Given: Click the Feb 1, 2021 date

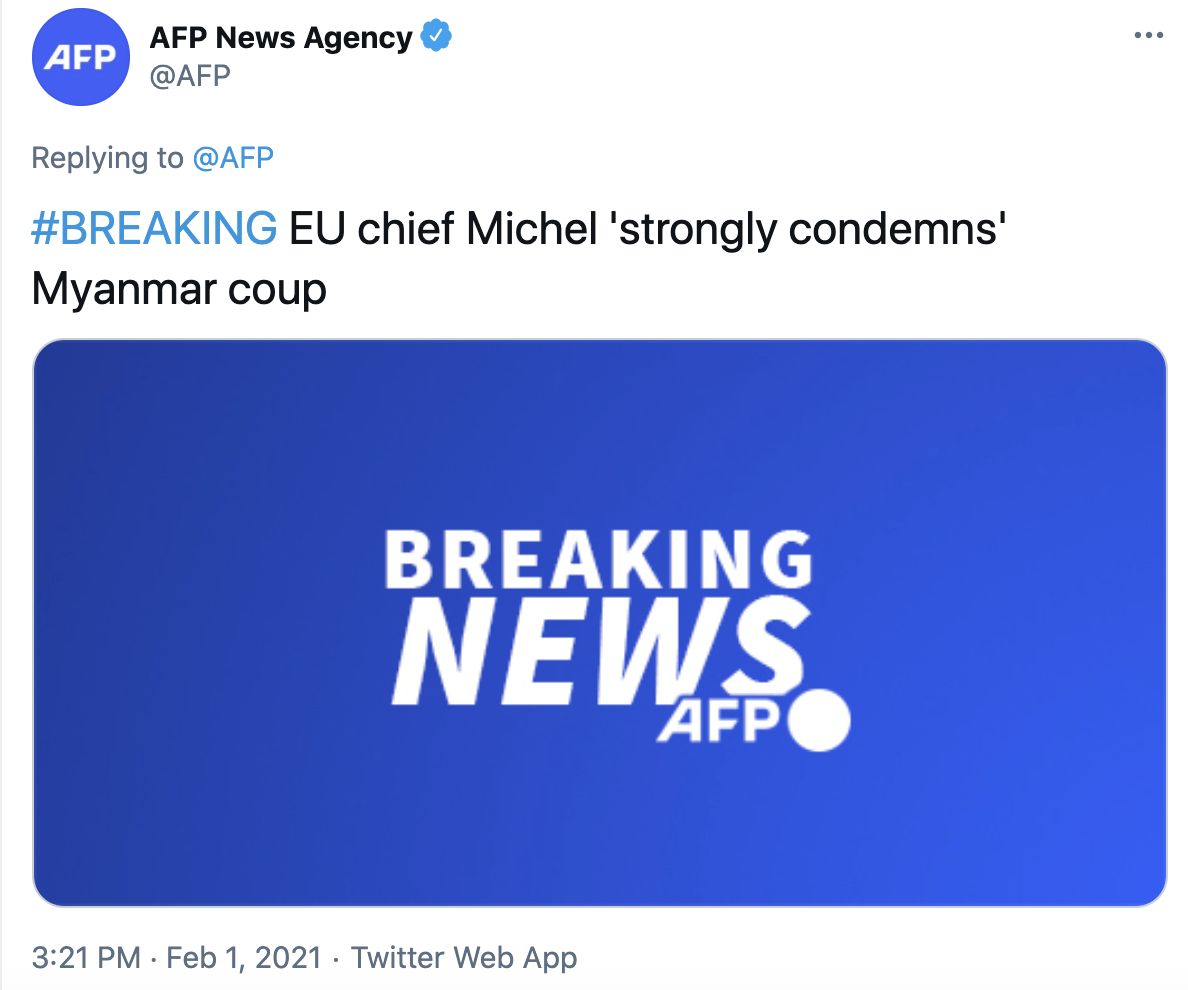Looking at the screenshot, I should click(244, 958).
